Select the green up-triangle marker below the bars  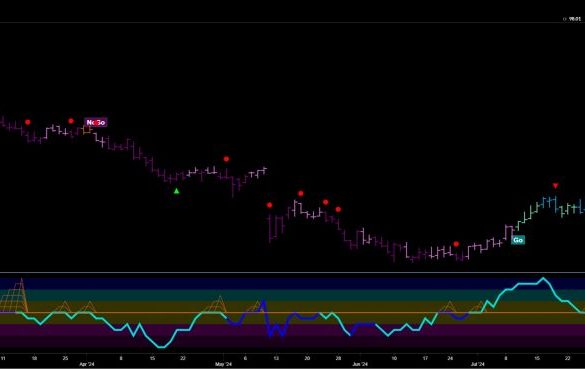(x=176, y=191)
